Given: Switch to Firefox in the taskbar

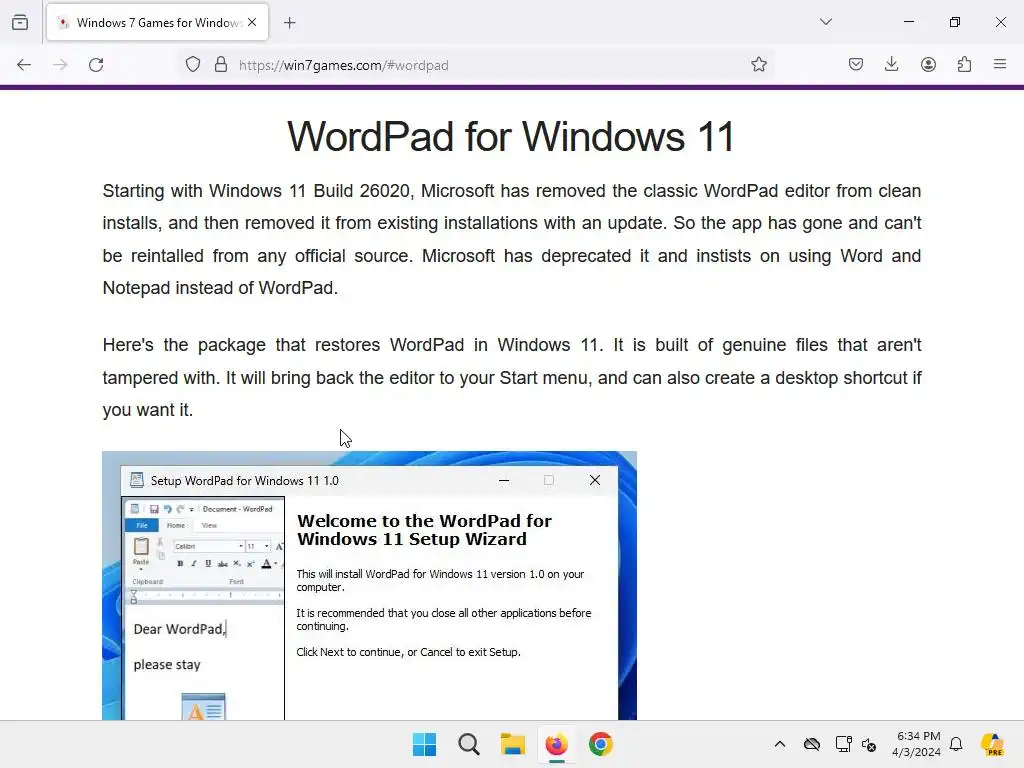Looking at the screenshot, I should pyautogui.click(x=556, y=744).
